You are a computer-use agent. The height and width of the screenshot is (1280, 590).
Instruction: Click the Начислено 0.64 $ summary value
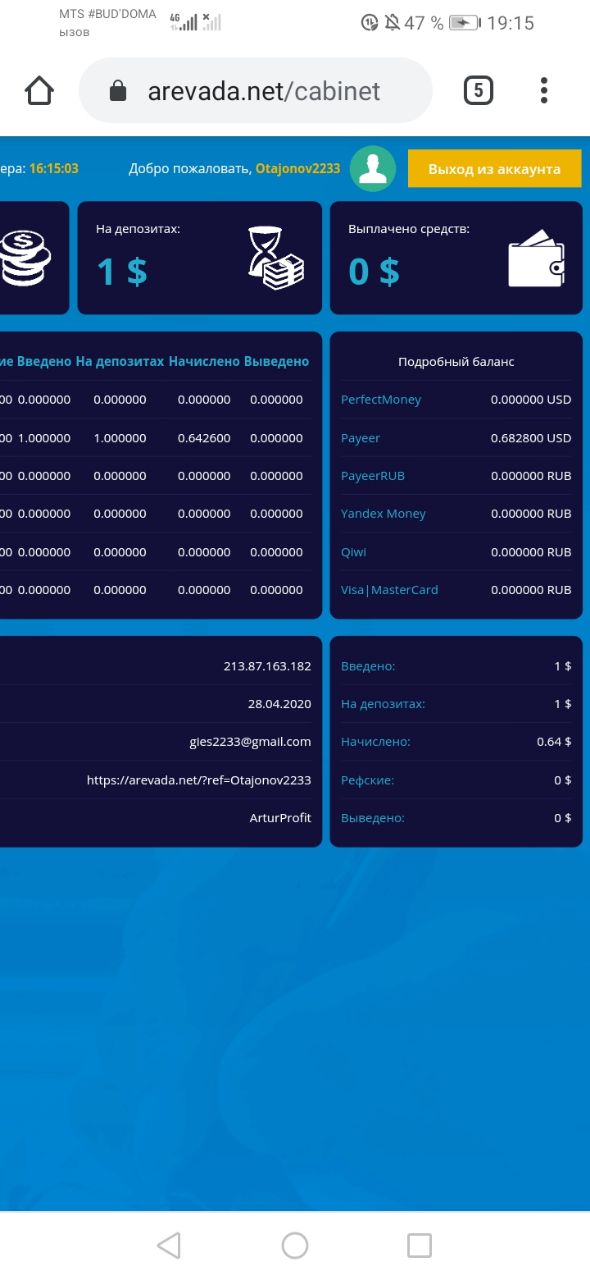point(554,742)
